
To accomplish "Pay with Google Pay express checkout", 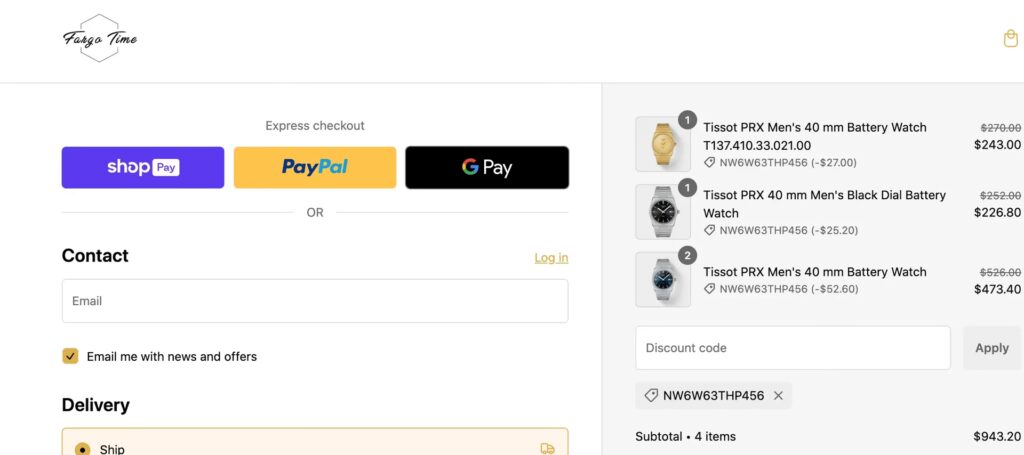I will click(x=487, y=167).
